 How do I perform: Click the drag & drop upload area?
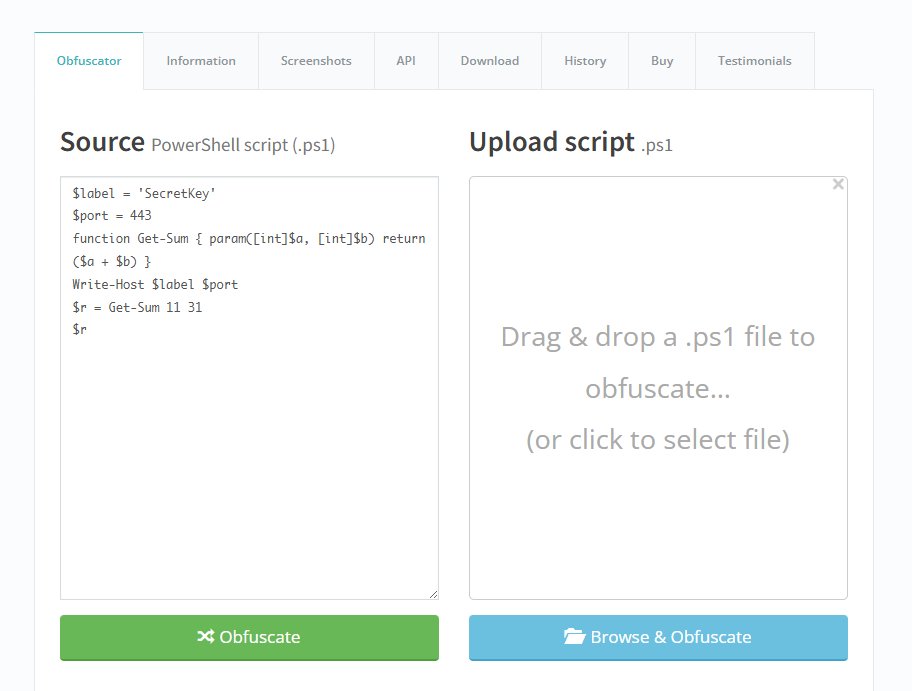658,388
